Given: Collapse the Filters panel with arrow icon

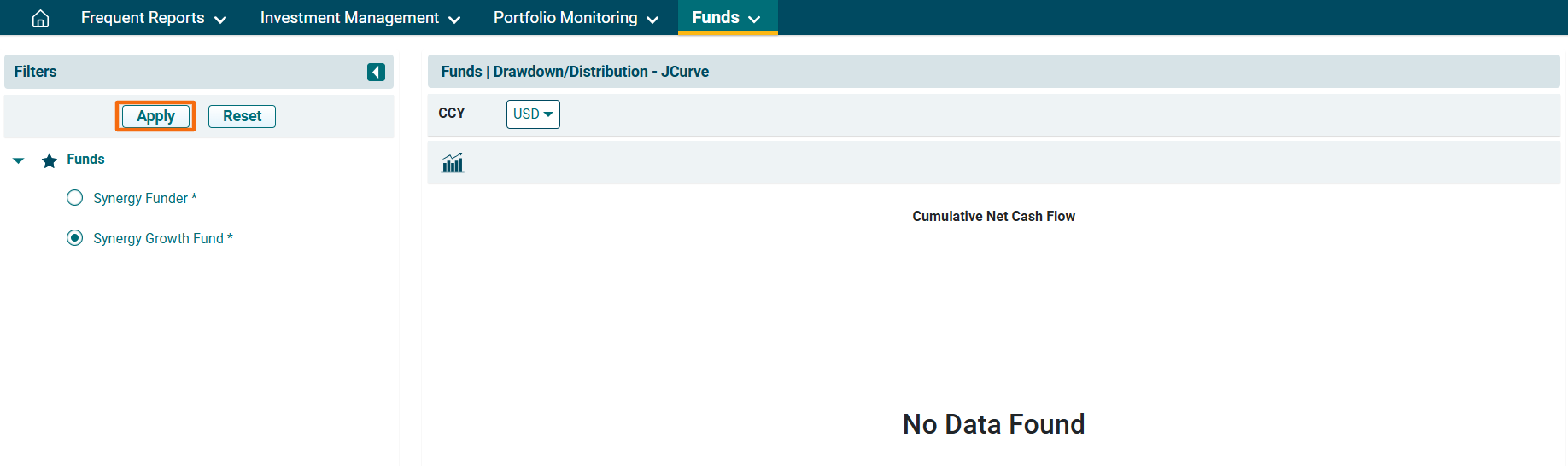Looking at the screenshot, I should pyautogui.click(x=376, y=72).
